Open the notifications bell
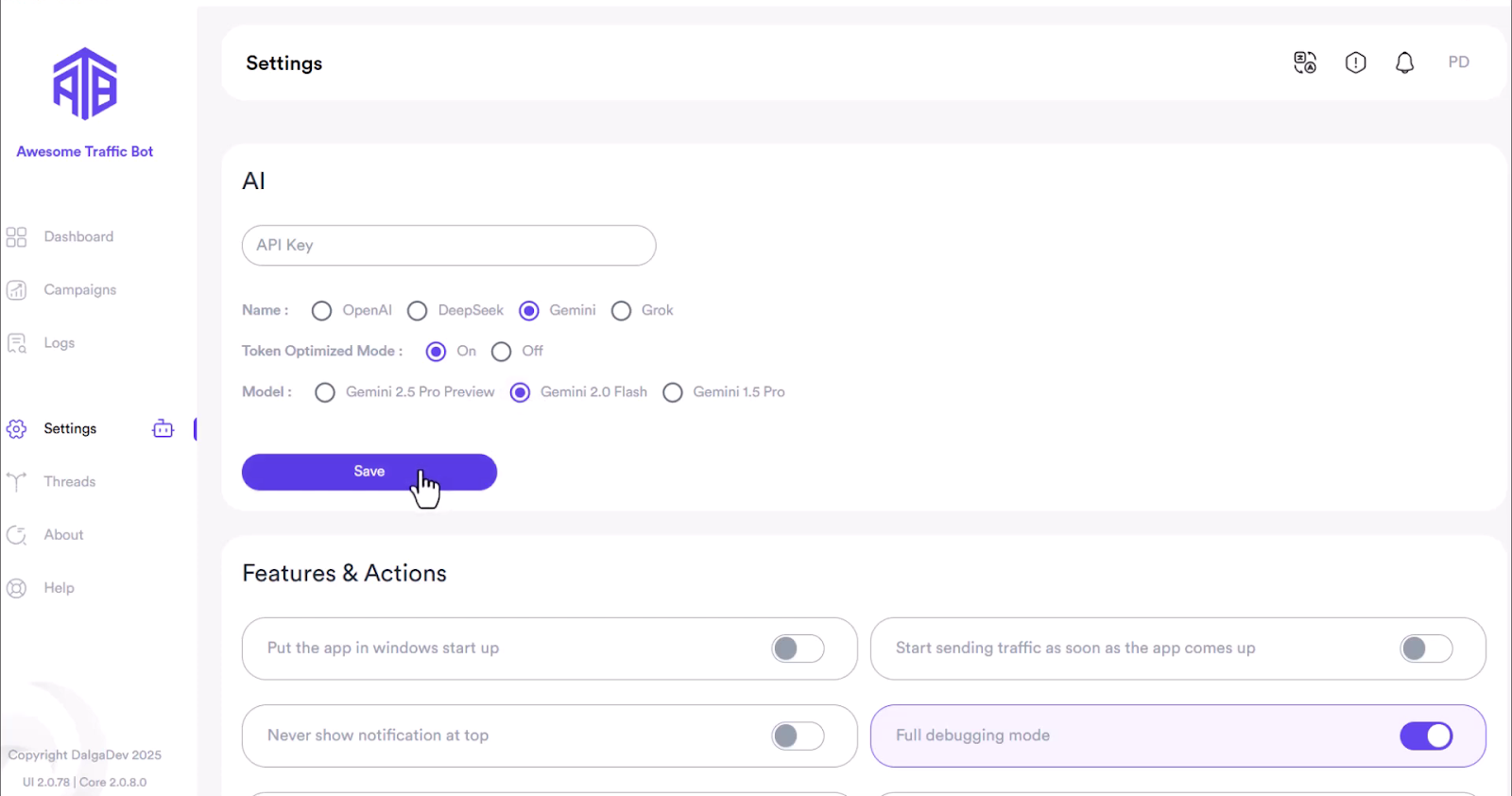This screenshot has width=1512, height=796. tap(1404, 61)
